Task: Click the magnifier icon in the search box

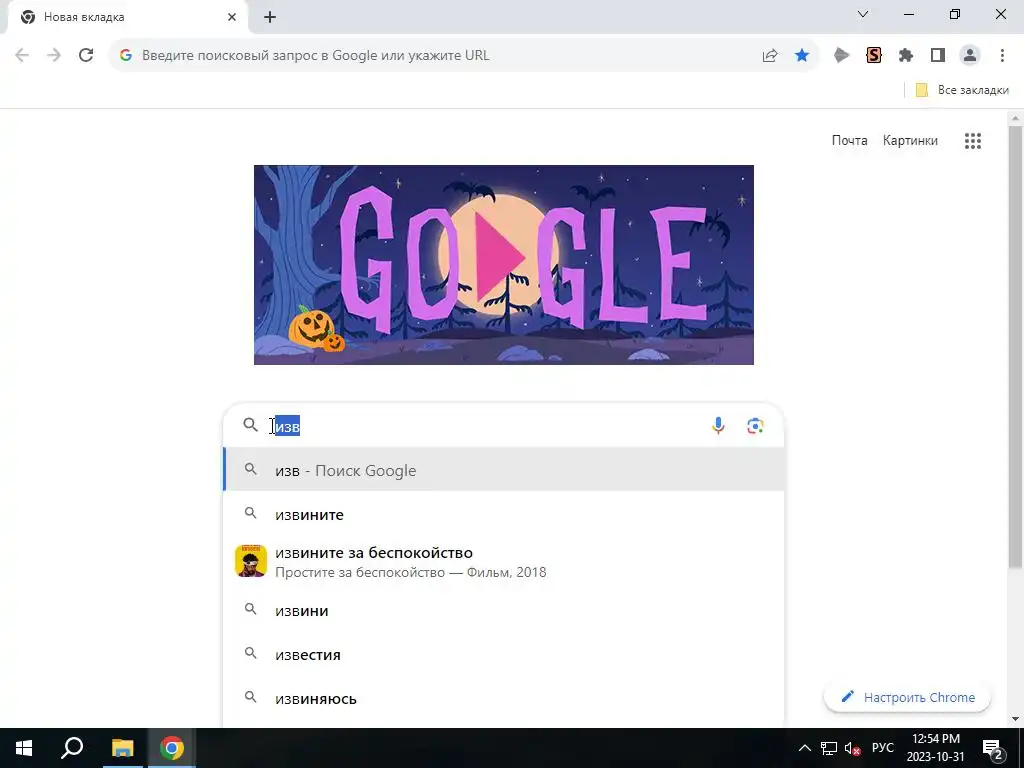Action: tap(250, 425)
